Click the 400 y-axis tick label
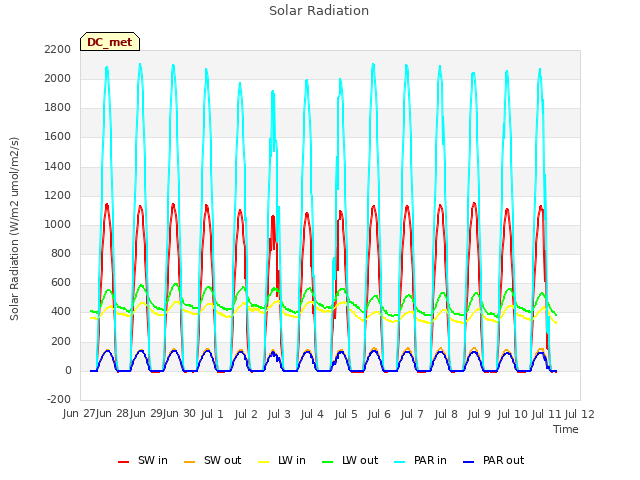Viewport: 640px width, 480px height. tap(61, 312)
